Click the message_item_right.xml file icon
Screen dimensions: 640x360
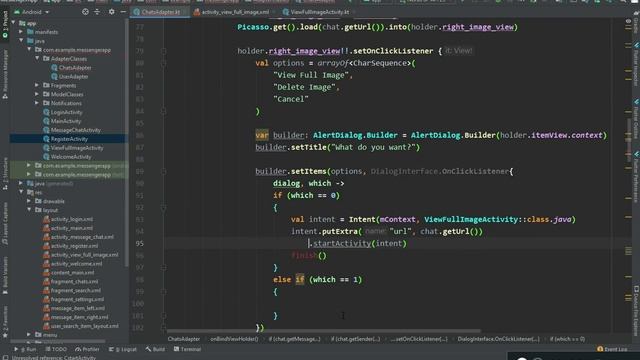click(x=46, y=317)
